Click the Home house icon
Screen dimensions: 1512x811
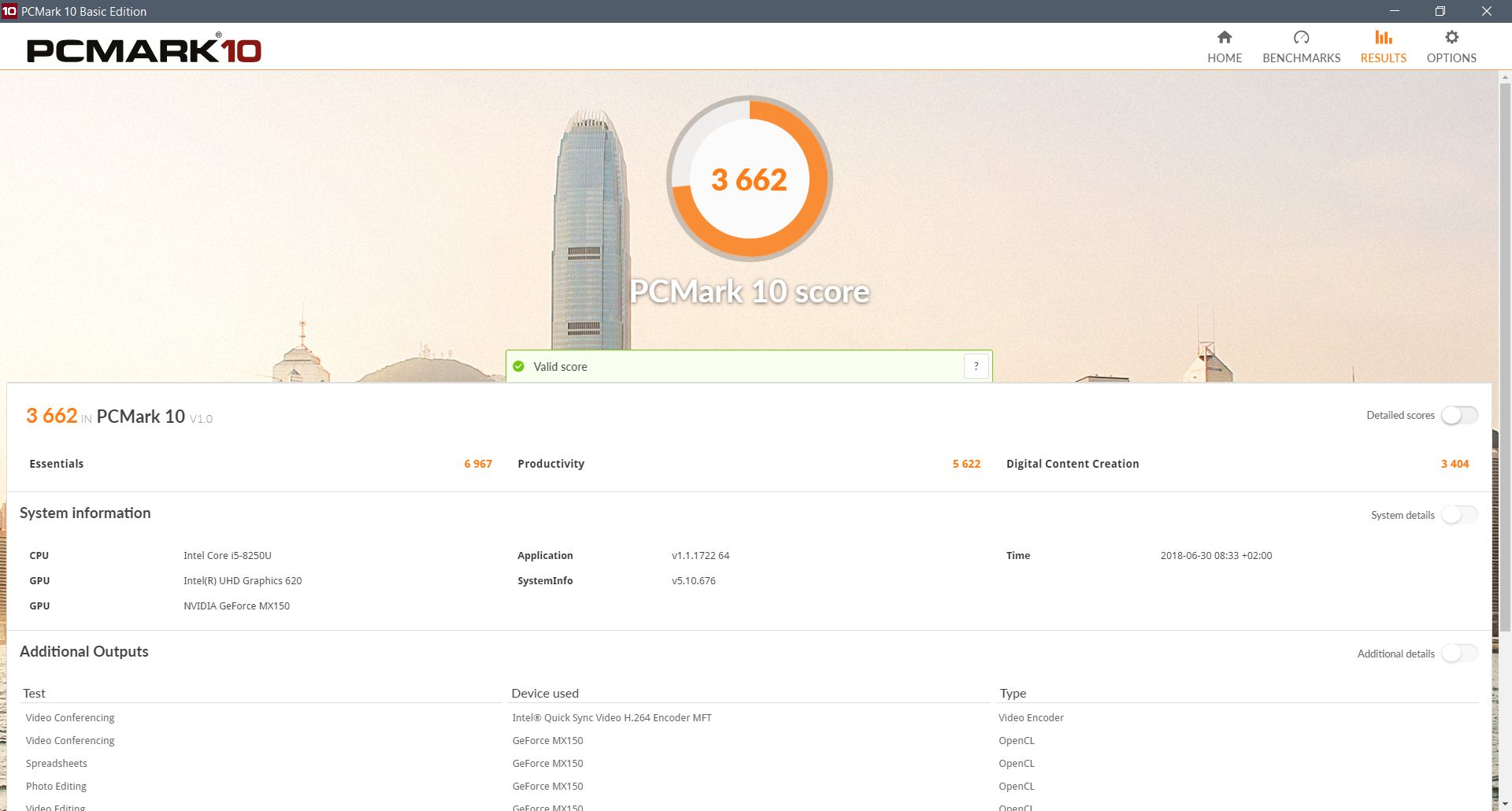pos(1225,38)
